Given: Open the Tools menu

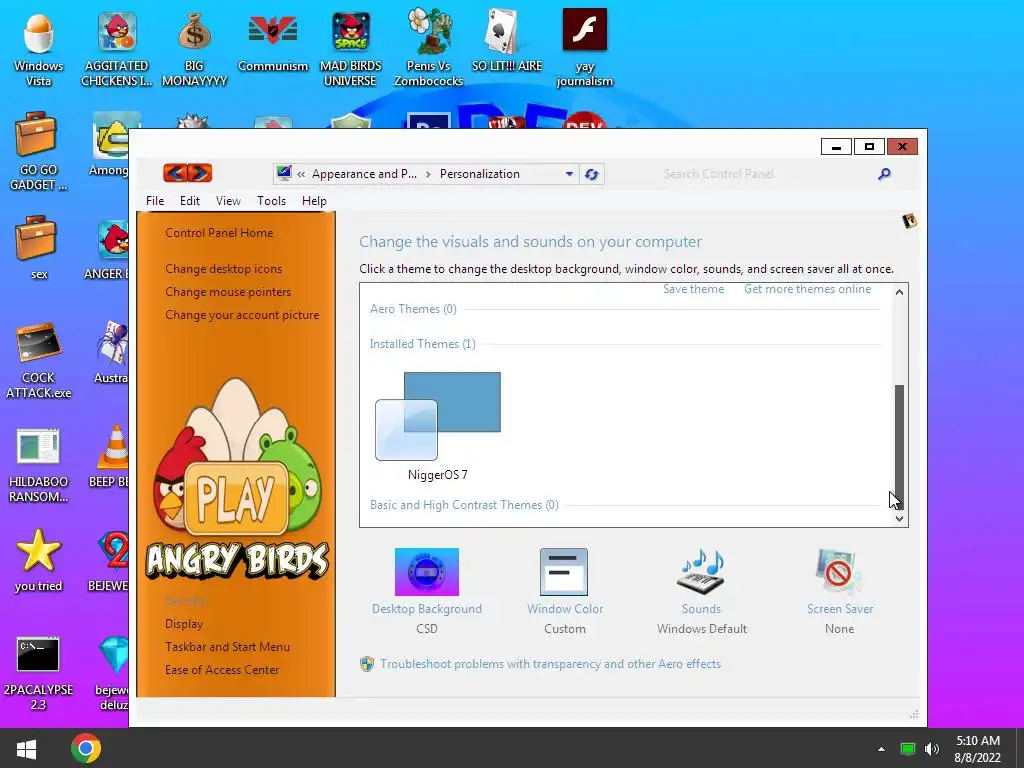Looking at the screenshot, I should [271, 200].
